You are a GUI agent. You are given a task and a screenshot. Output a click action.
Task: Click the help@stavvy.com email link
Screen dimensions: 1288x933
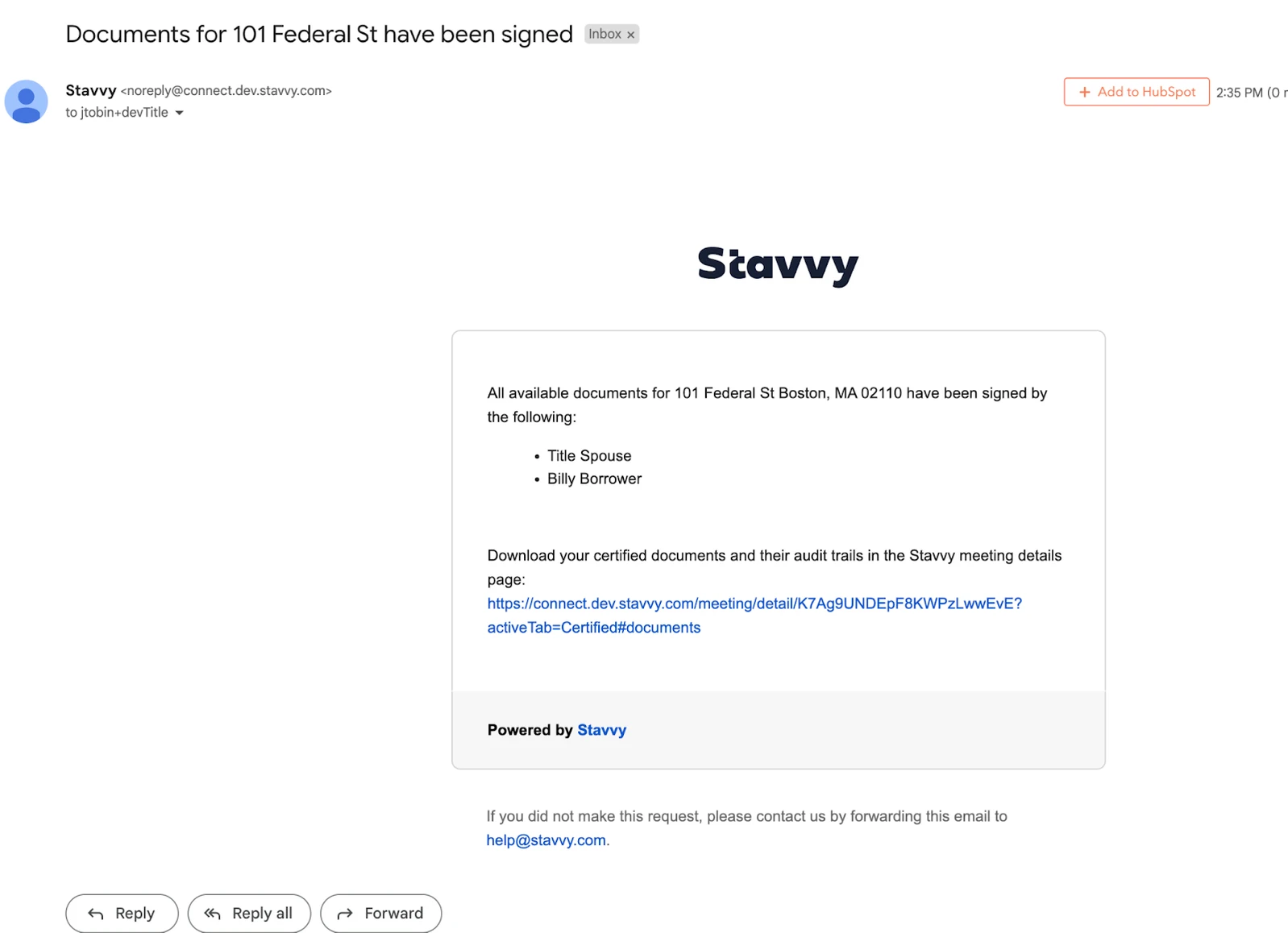click(x=546, y=840)
